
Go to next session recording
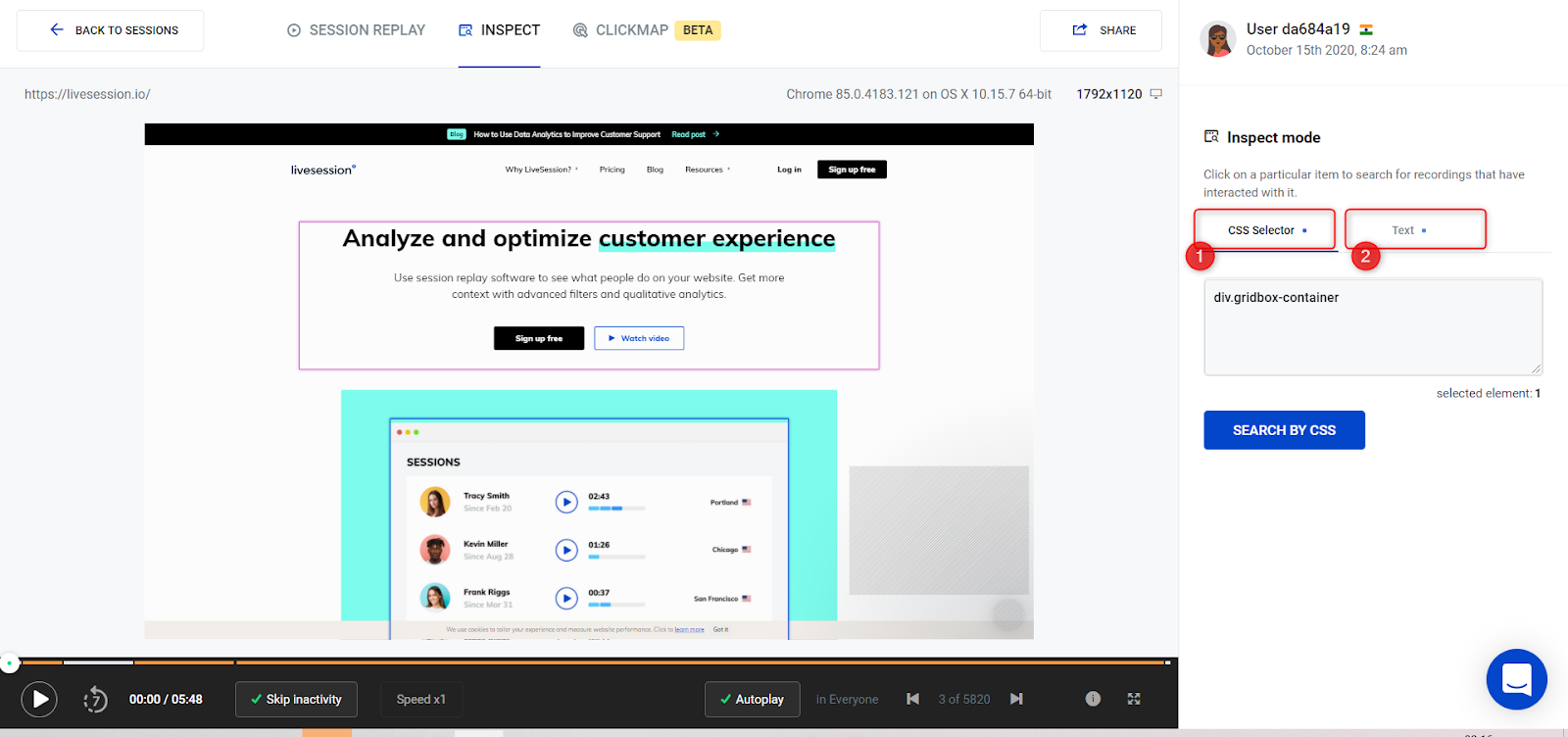1016,699
